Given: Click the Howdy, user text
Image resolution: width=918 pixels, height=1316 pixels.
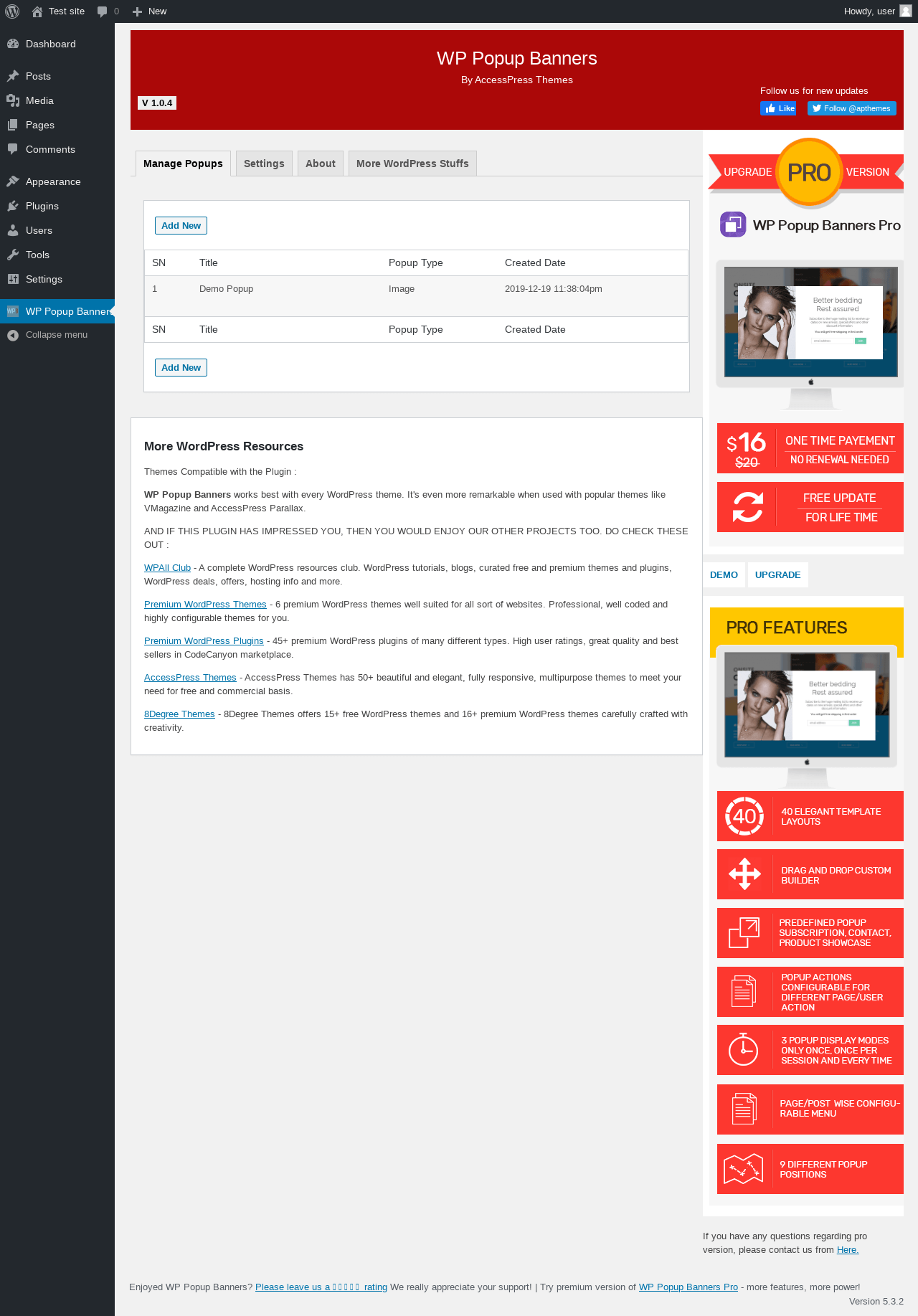Looking at the screenshot, I should (x=869, y=11).
